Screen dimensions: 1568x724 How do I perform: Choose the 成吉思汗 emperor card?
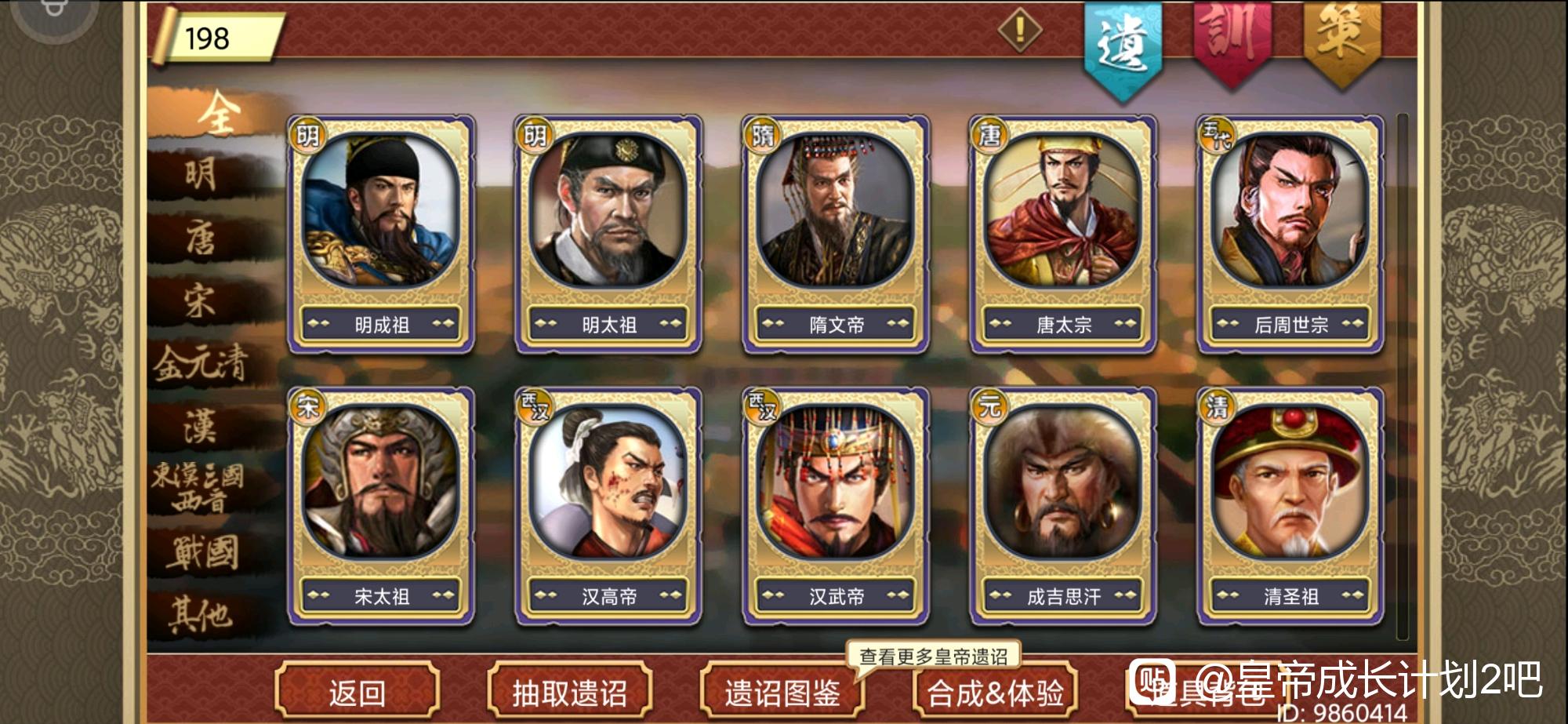coord(1063,506)
